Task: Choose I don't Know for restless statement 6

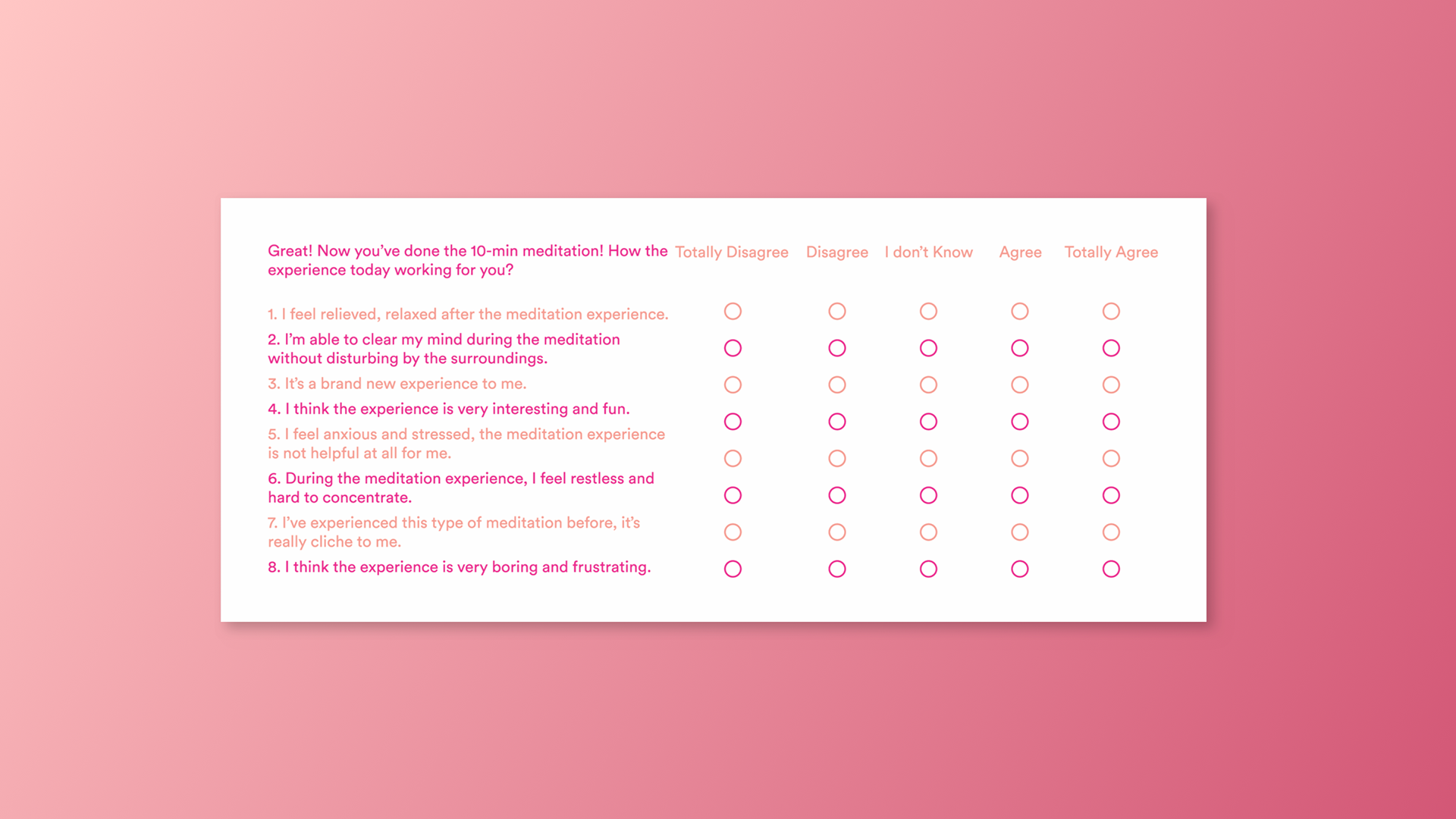Action: tap(928, 495)
